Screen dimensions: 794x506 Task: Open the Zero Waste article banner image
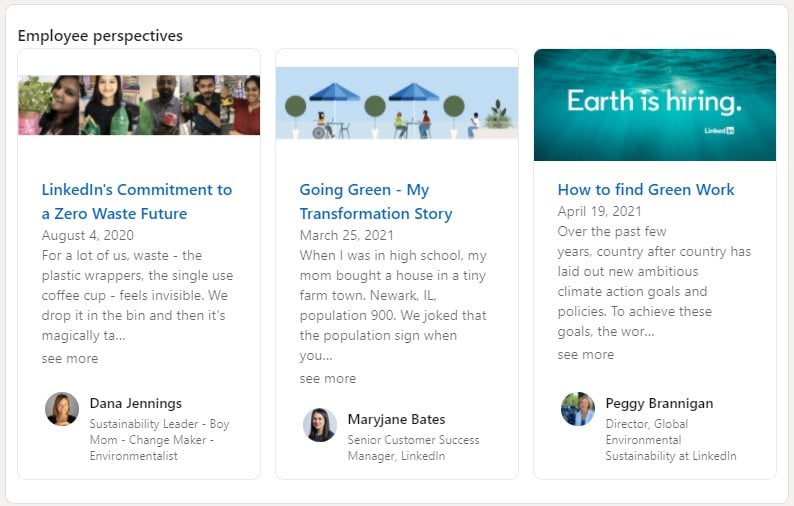point(139,105)
